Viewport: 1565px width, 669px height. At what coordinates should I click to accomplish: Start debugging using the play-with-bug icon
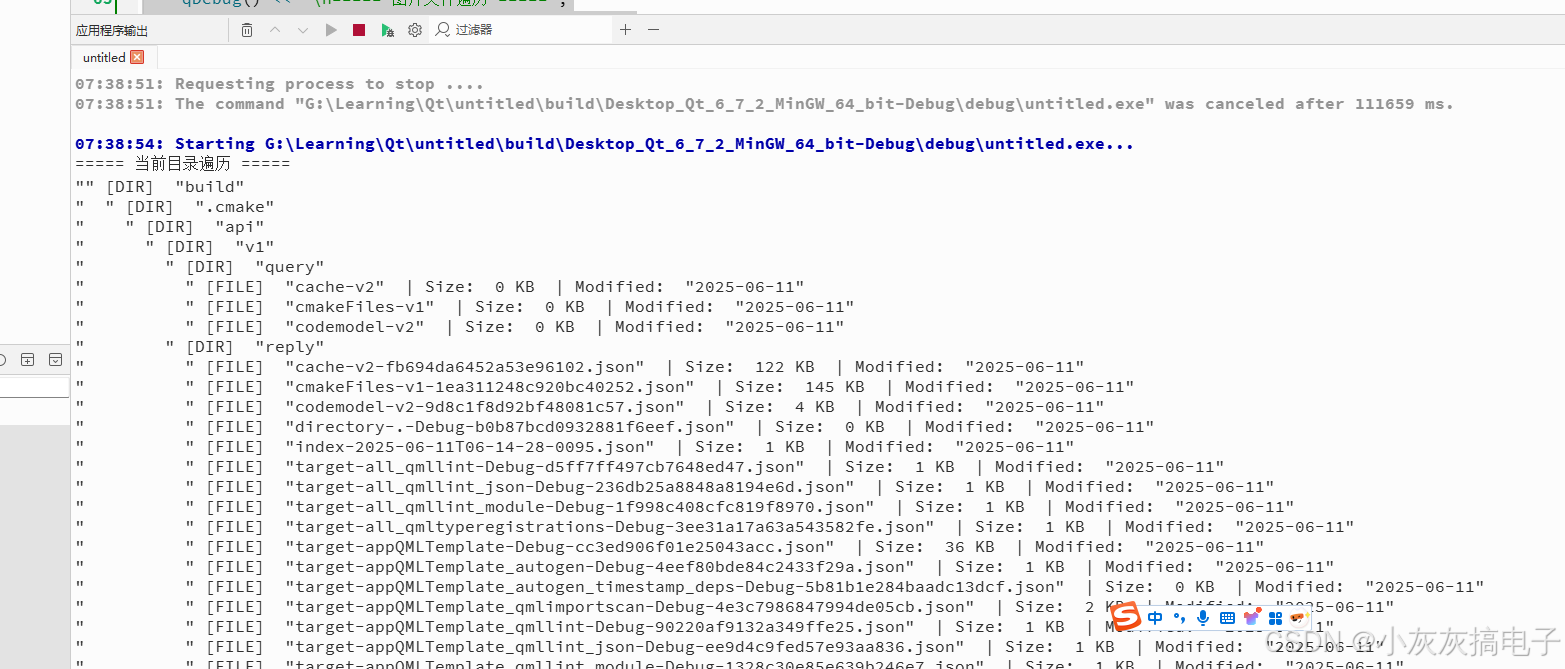point(387,30)
